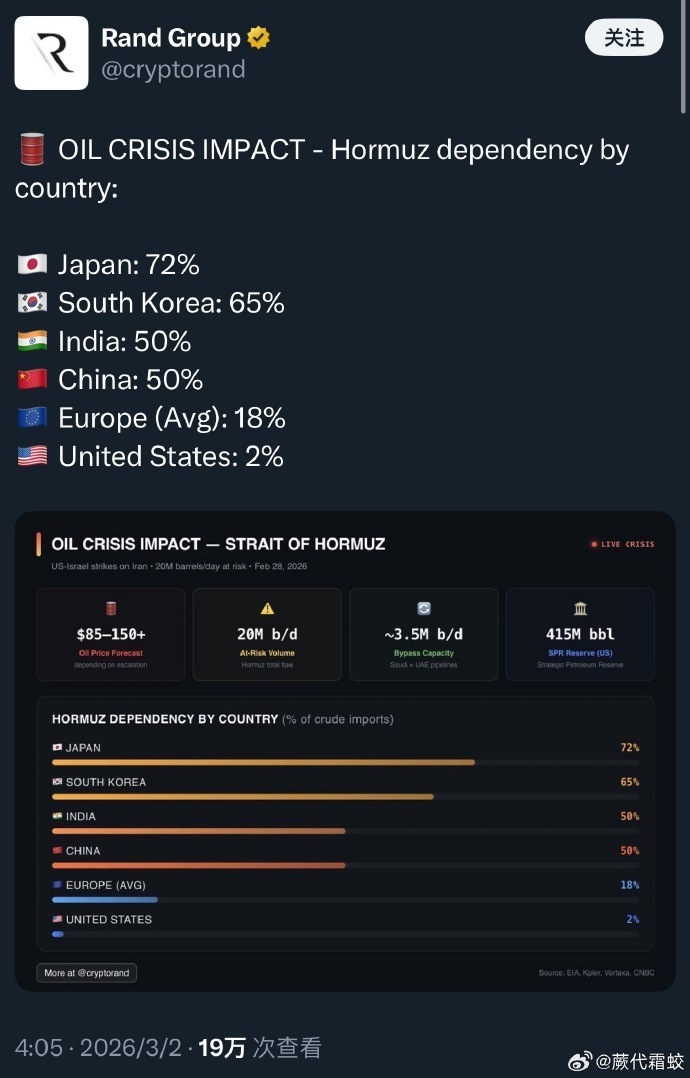This screenshot has height=1078, width=690.
Task: Click the United States flag emoji in tweet
Action: point(32,457)
